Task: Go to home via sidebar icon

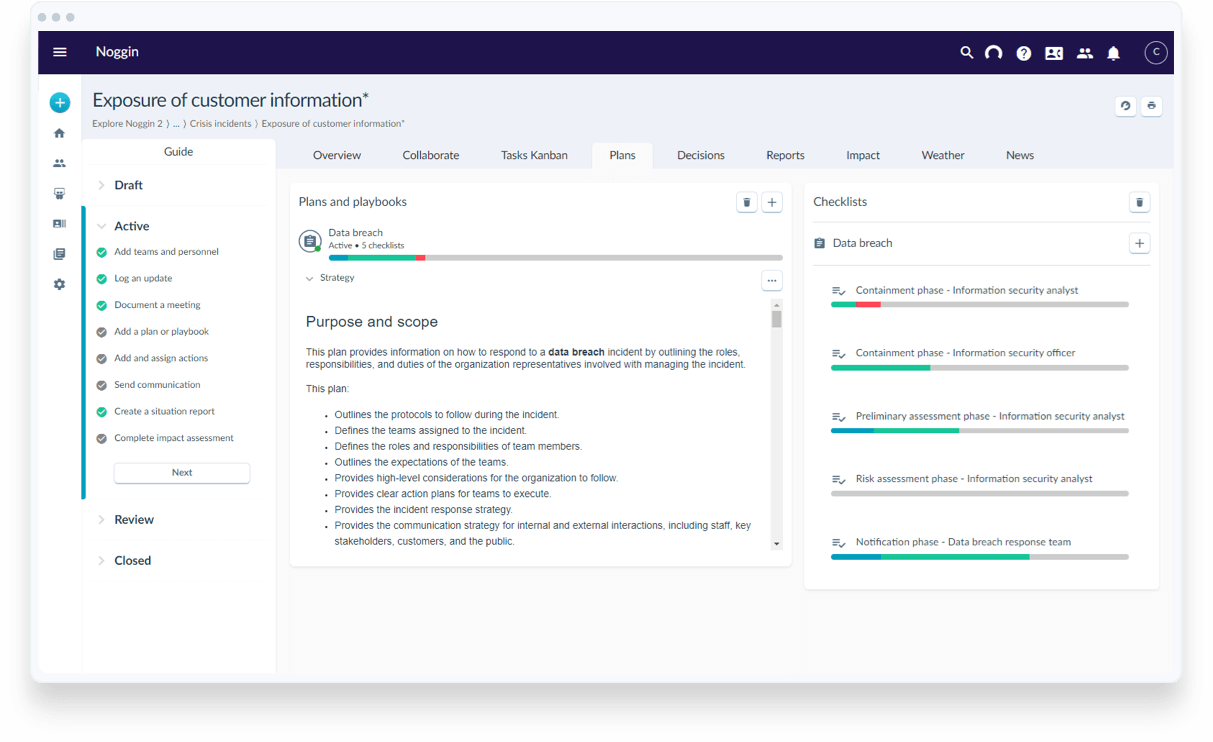Action: 60,133
